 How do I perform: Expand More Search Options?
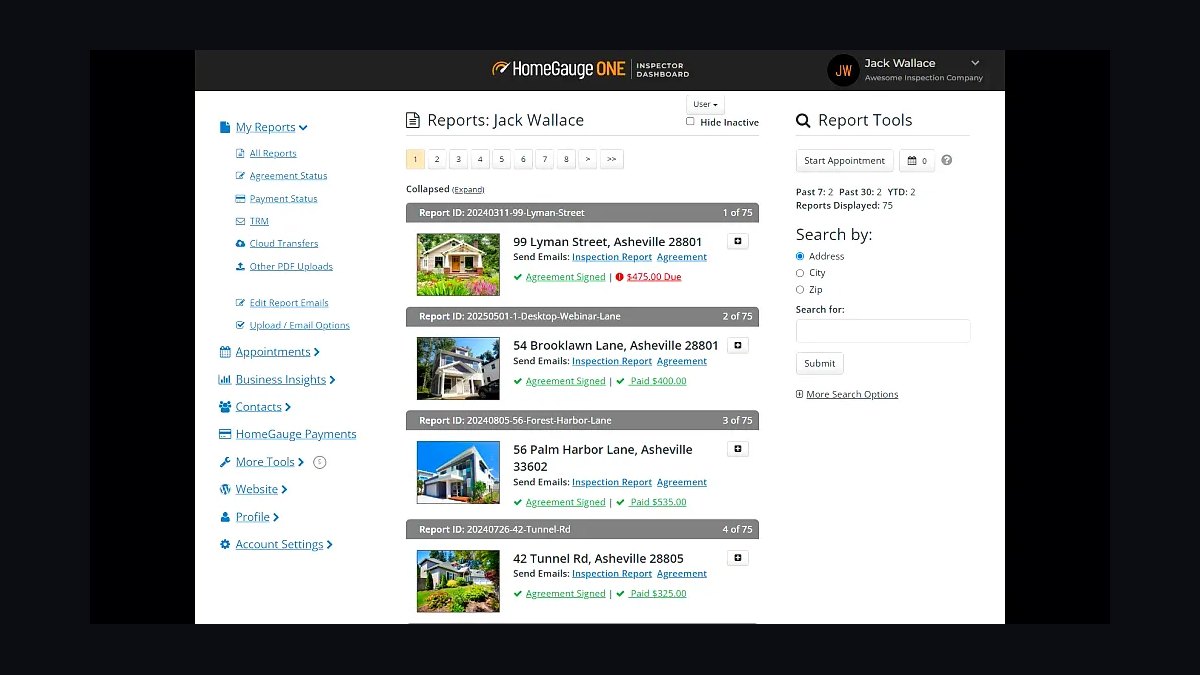click(x=852, y=394)
